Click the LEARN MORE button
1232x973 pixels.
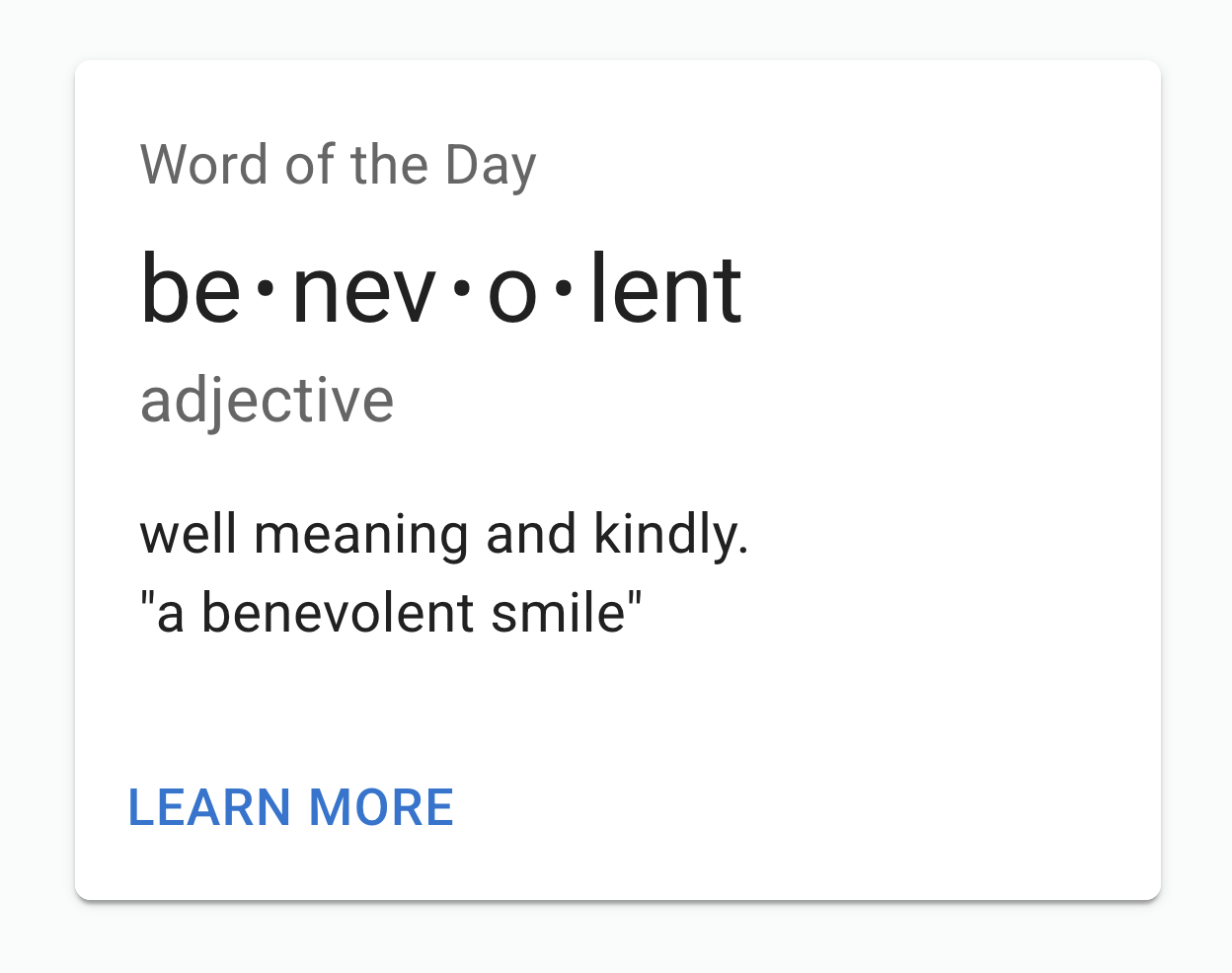click(x=291, y=807)
